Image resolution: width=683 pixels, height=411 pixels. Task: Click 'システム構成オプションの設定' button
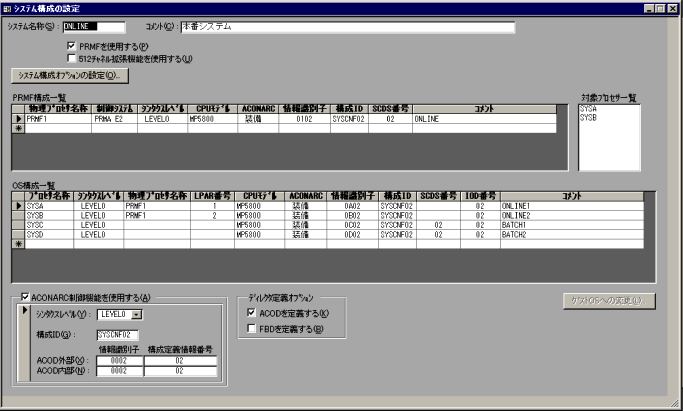point(67,75)
